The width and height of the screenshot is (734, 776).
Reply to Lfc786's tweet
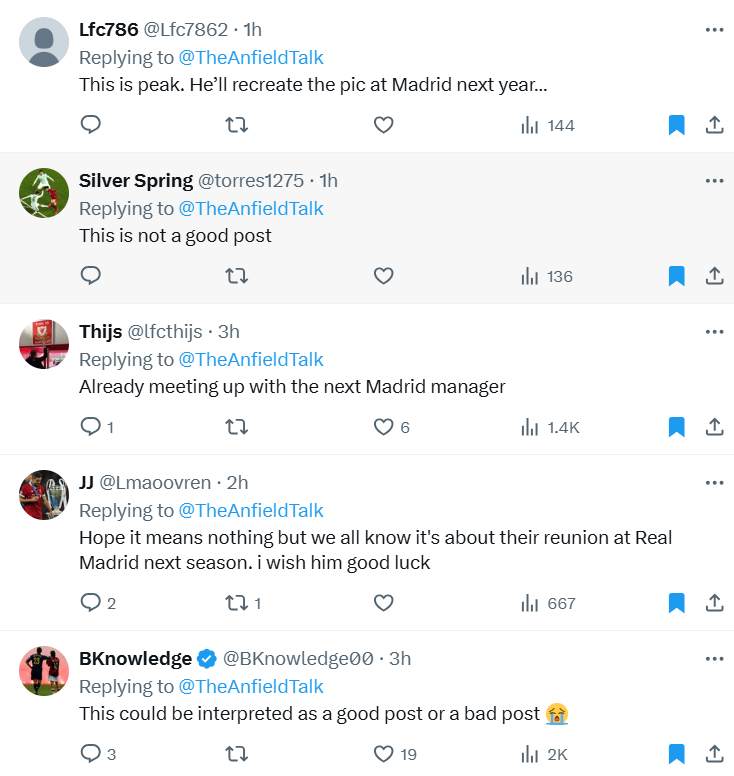pyautogui.click(x=91, y=125)
